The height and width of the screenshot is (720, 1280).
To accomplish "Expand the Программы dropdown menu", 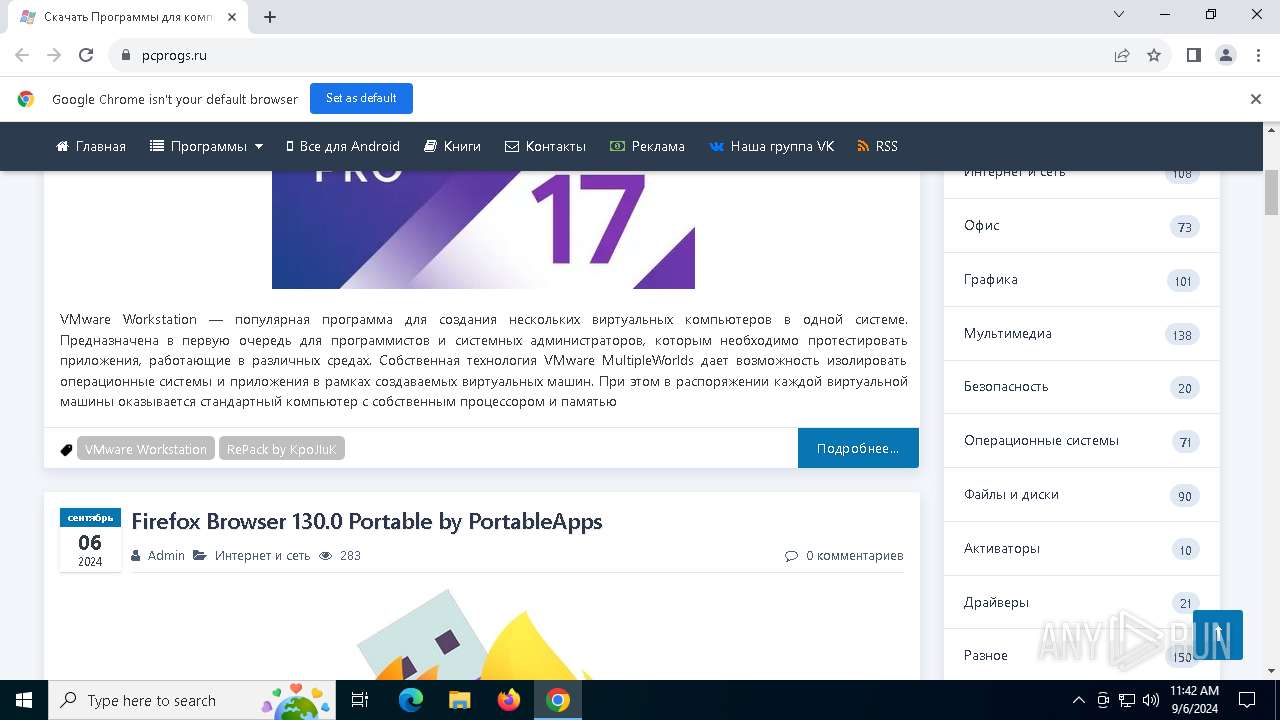I will [x=207, y=146].
